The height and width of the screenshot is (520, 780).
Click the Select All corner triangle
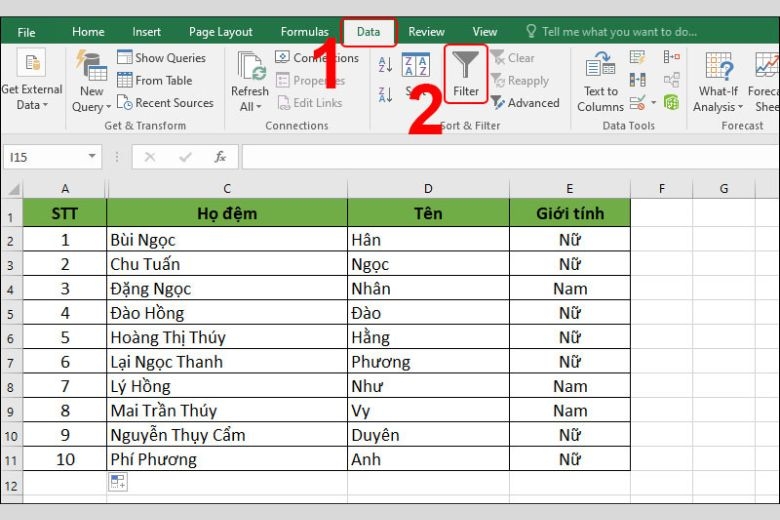12,189
